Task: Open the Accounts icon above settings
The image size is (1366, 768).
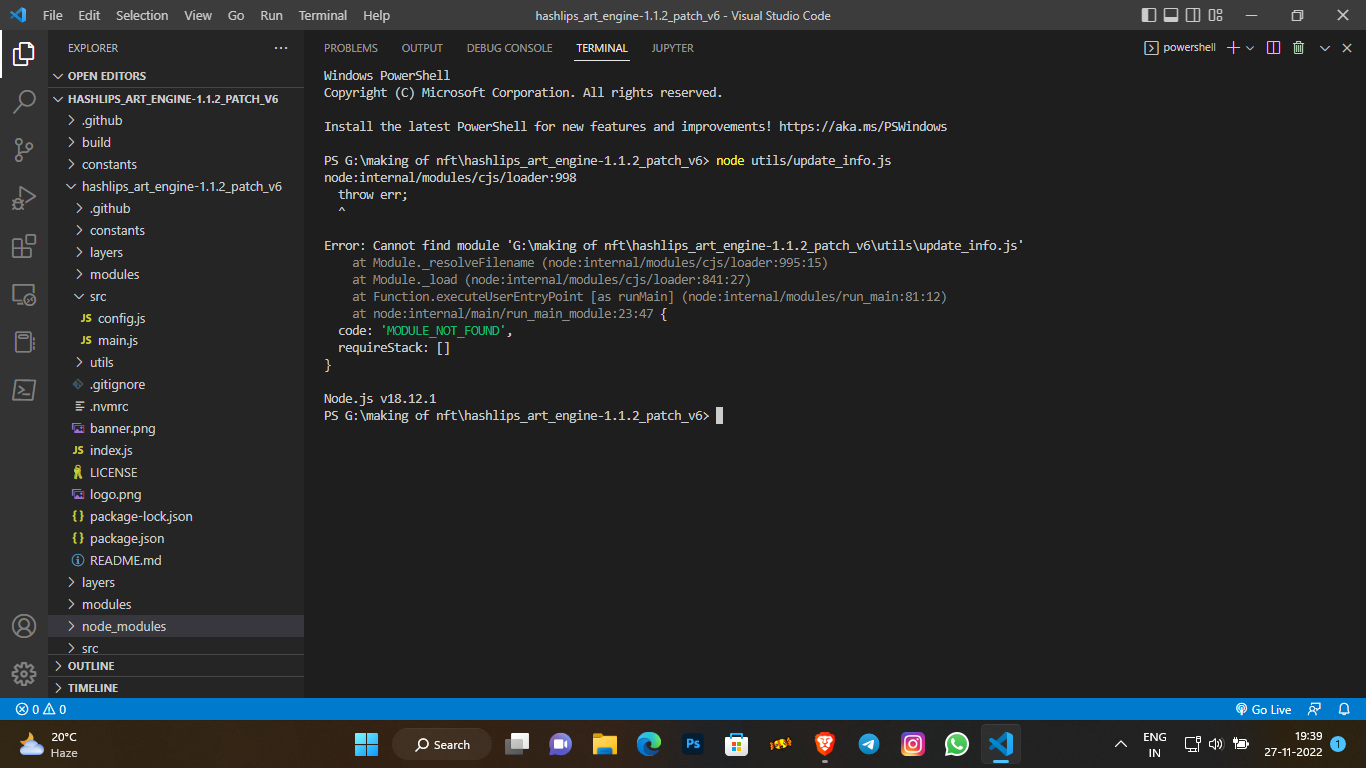Action: point(24,627)
